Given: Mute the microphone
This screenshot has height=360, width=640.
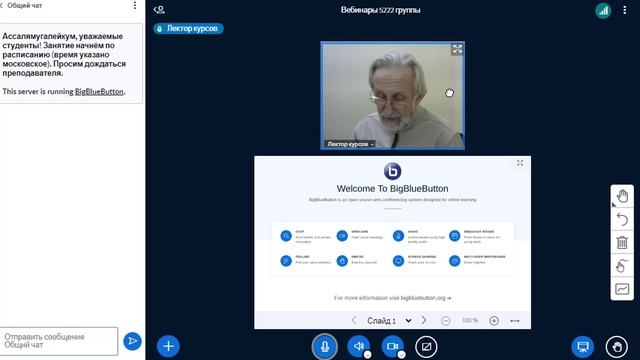Looking at the screenshot, I should (x=325, y=347).
